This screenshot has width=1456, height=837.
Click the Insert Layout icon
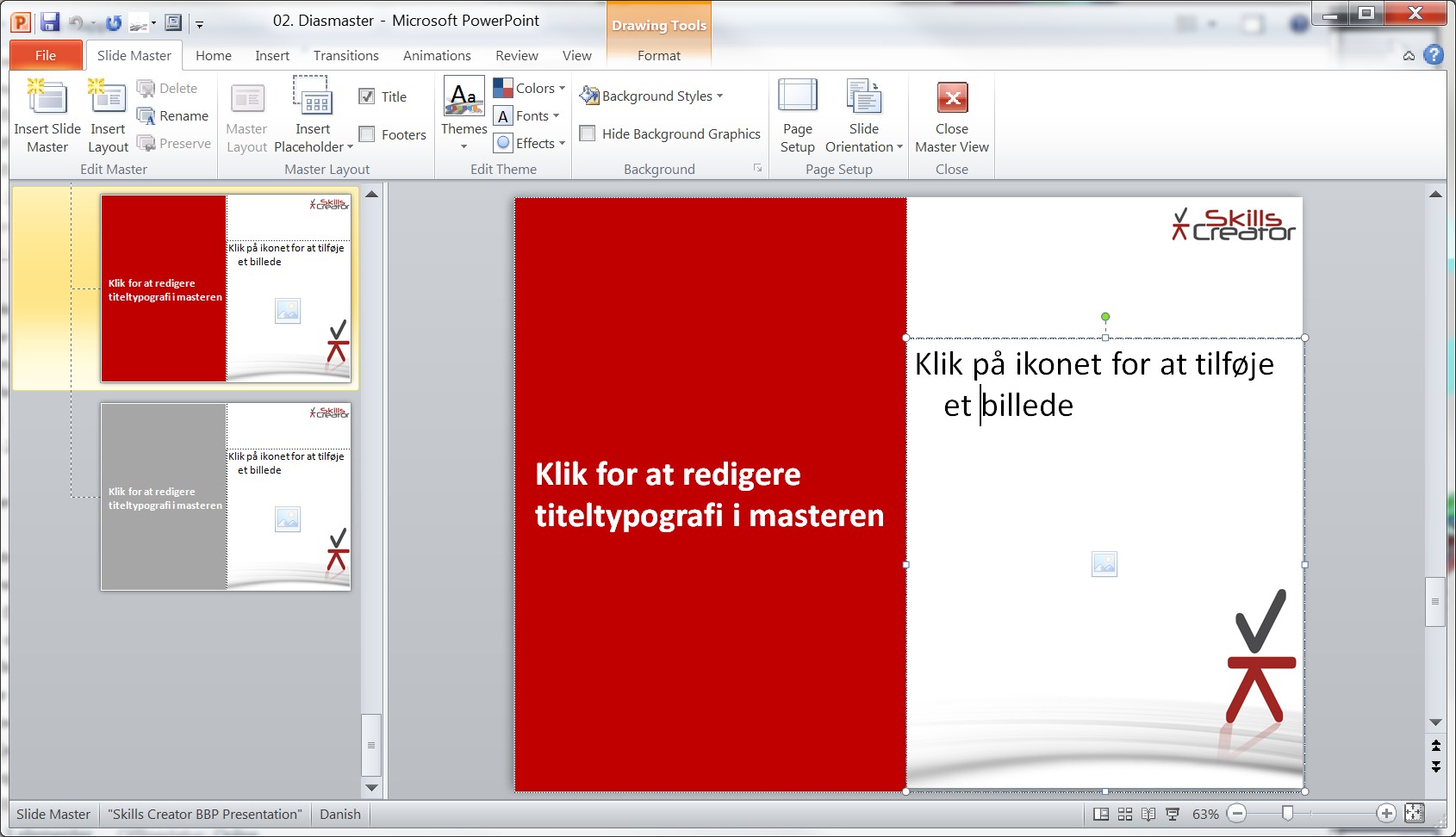(108, 97)
